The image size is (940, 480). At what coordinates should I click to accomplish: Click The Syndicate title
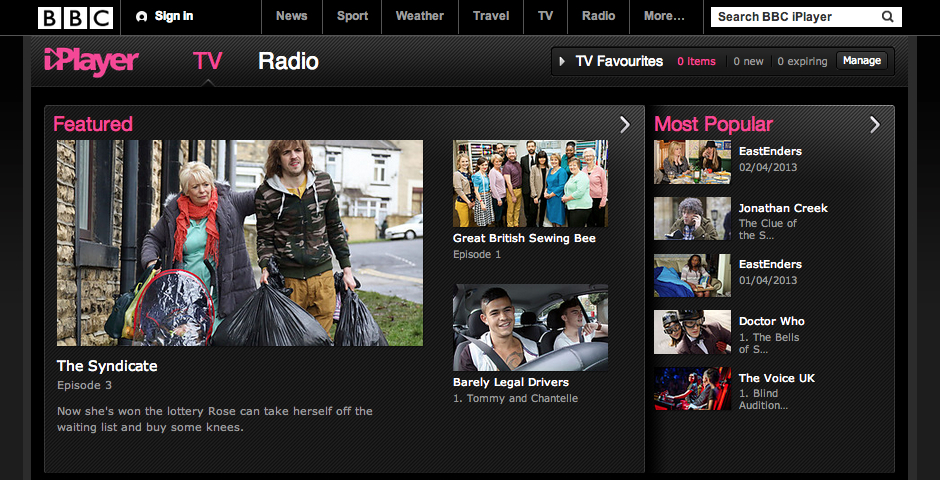107,366
